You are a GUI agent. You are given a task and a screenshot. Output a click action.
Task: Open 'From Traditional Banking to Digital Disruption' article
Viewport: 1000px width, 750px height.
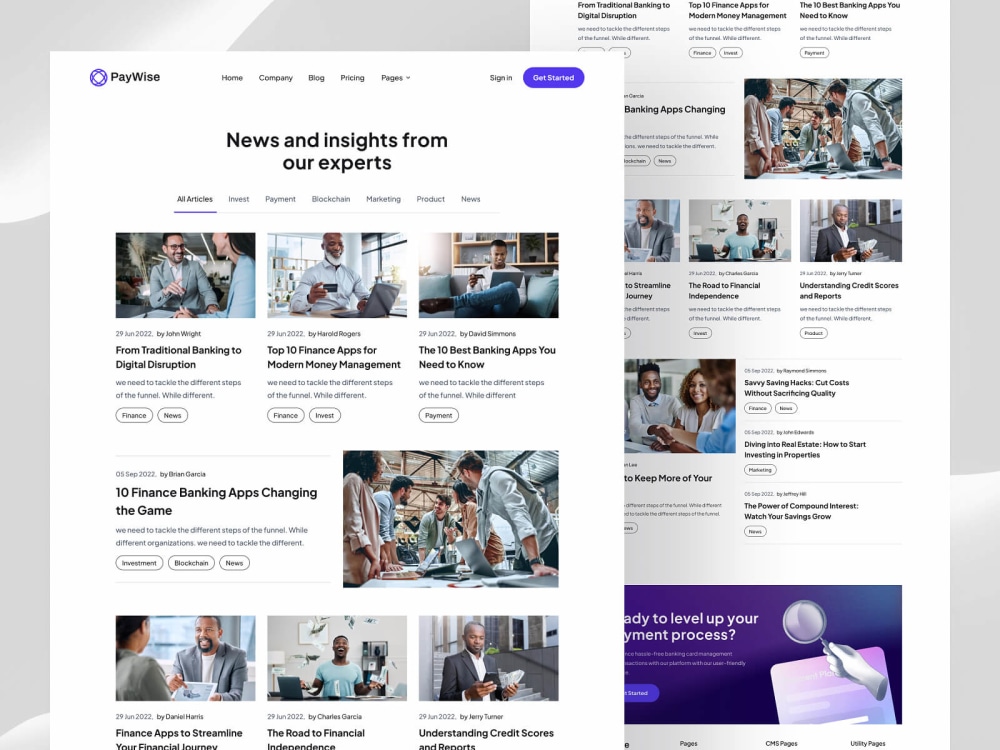(179, 357)
